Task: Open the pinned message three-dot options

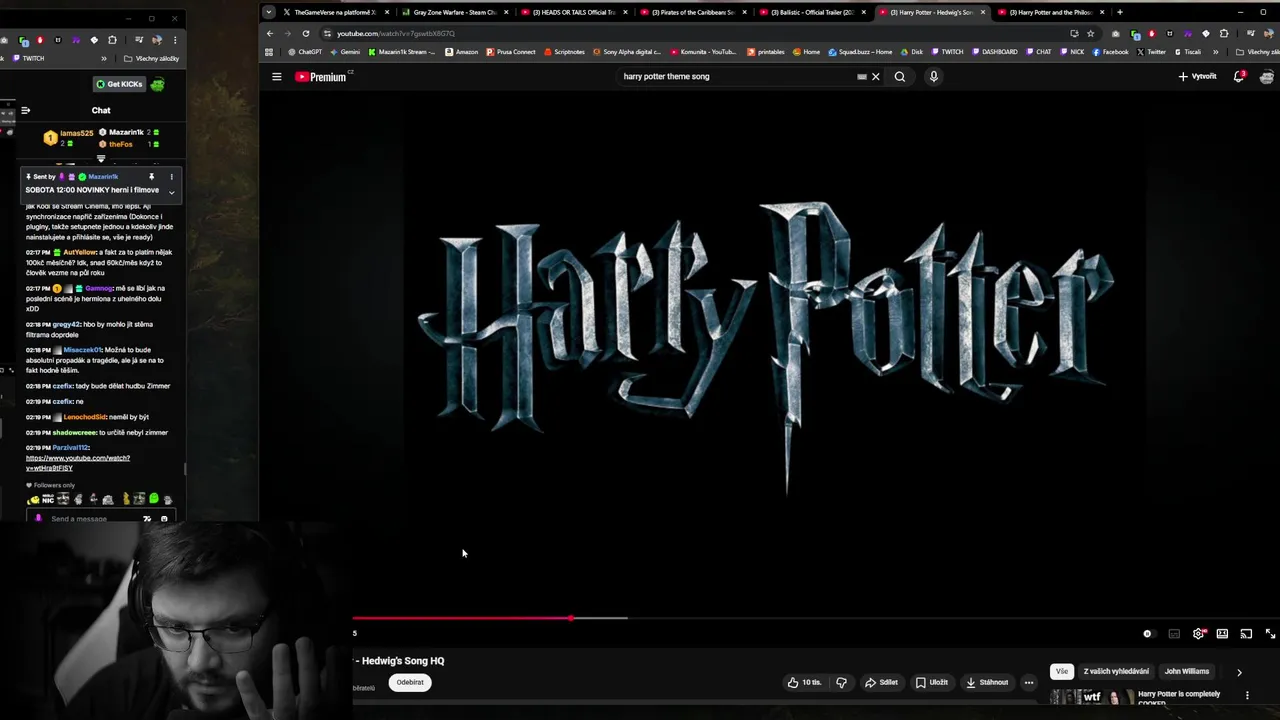Action: (171, 177)
